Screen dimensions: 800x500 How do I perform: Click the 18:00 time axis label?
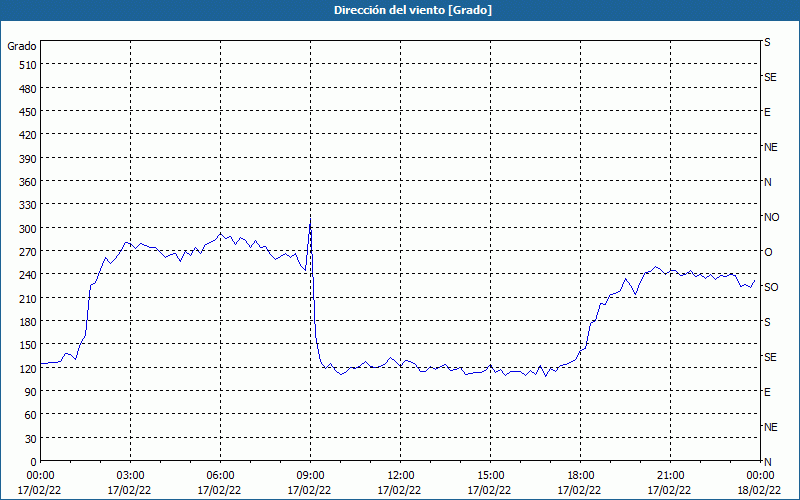[x=580, y=476]
